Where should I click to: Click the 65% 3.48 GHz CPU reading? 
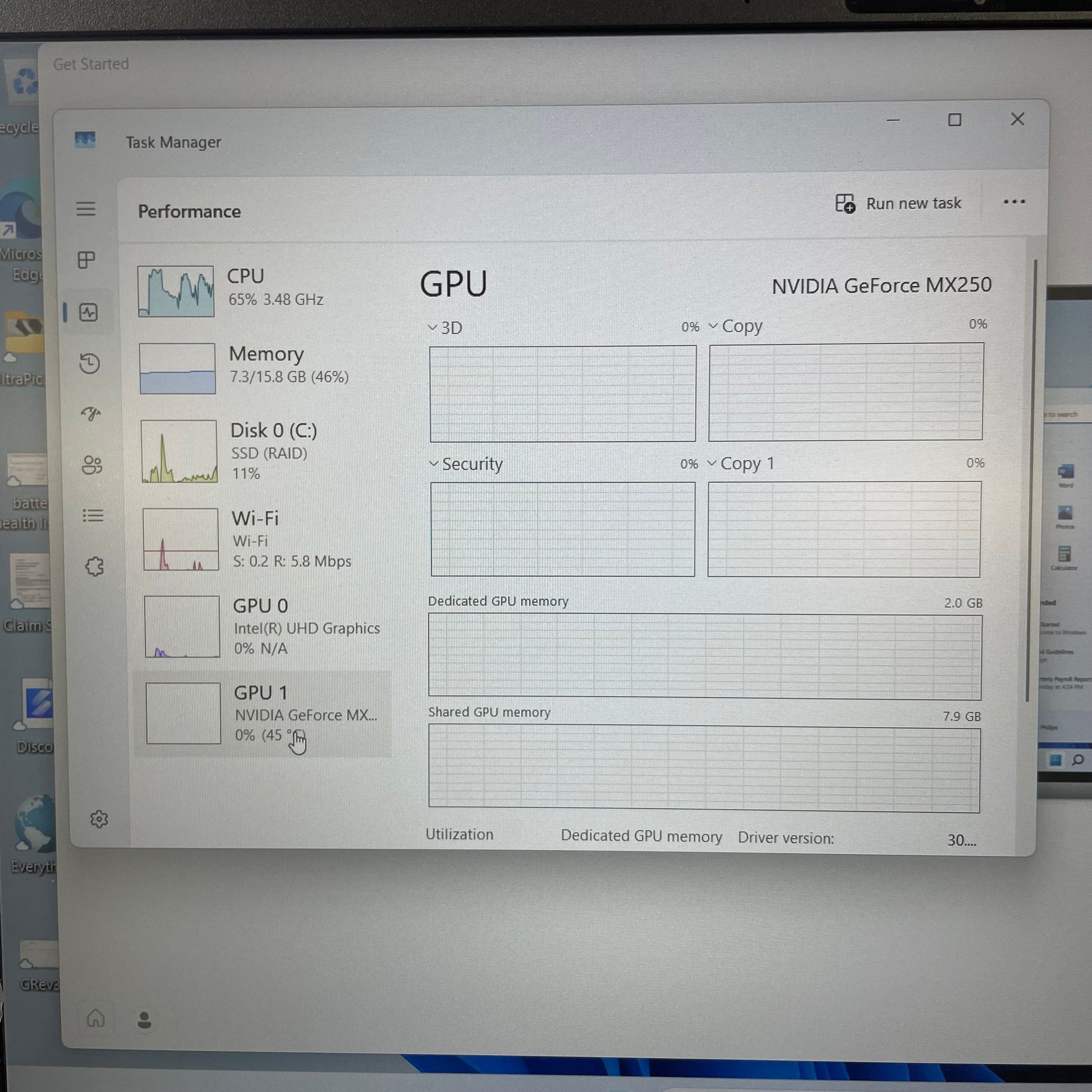pos(276,300)
